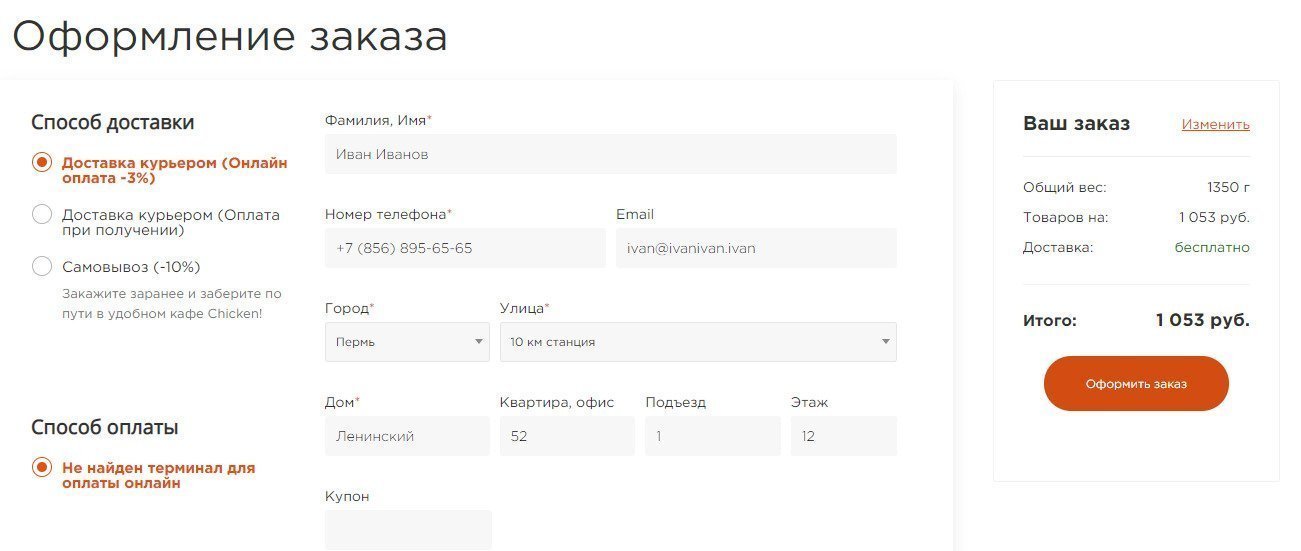This screenshot has height=551, width=1301.
Task: Click the Номер телефона field
Action: point(465,248)
